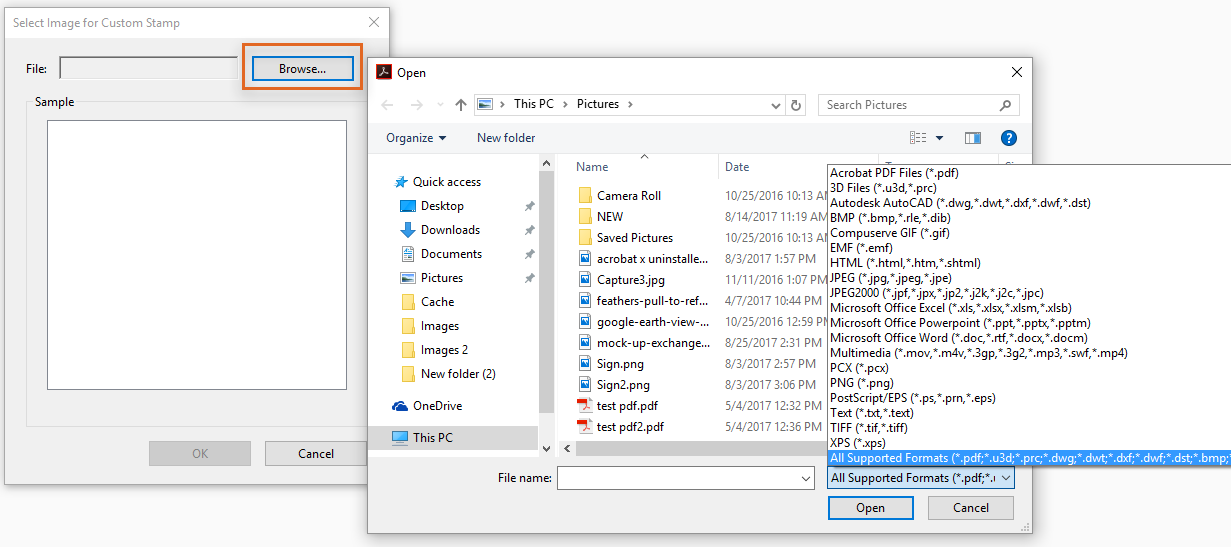Open the Organize menu
The height and width of the screenshot is (547, 1231).
[x=416, y=138]
